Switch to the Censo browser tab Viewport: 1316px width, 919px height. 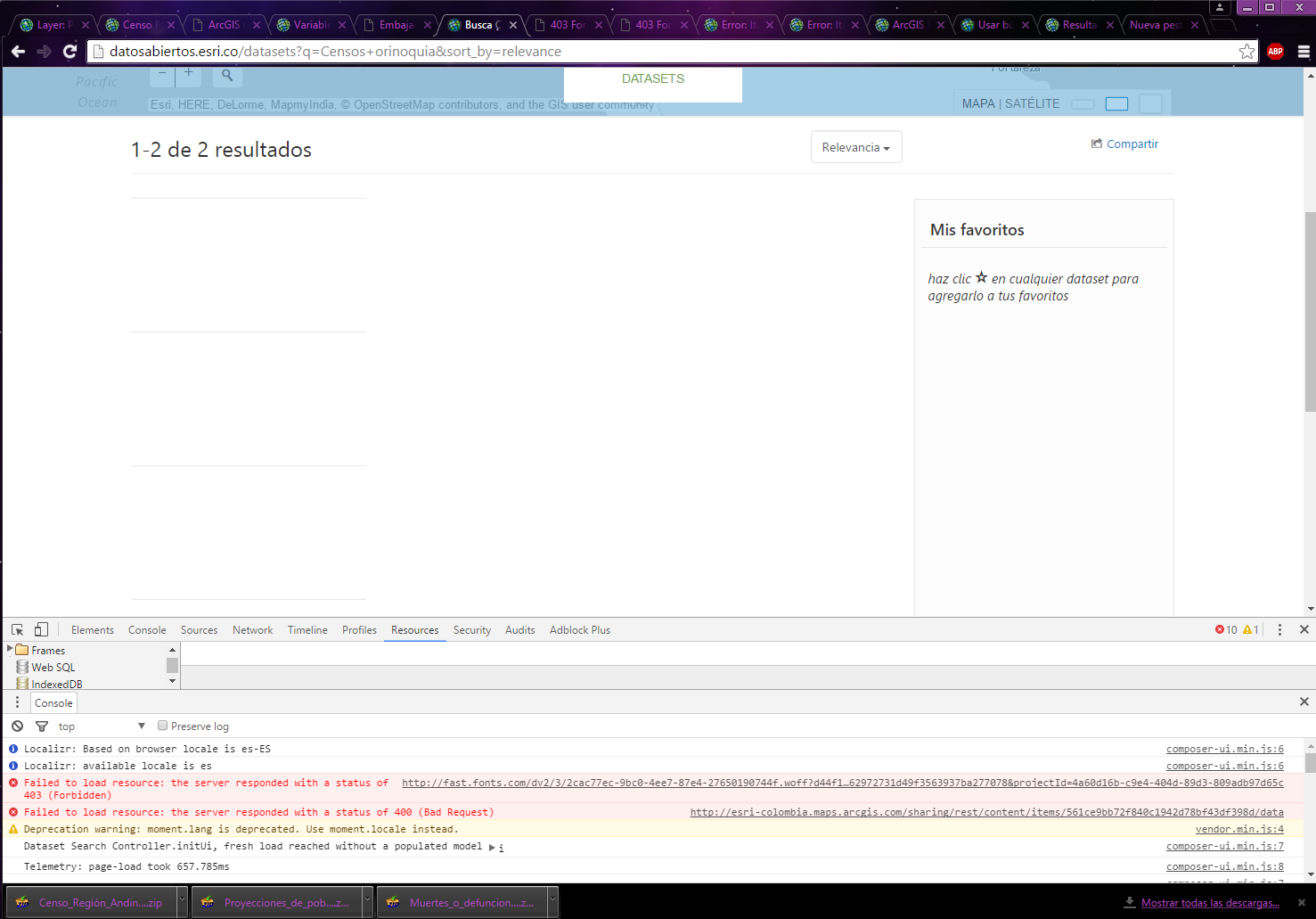click(136, 25)
